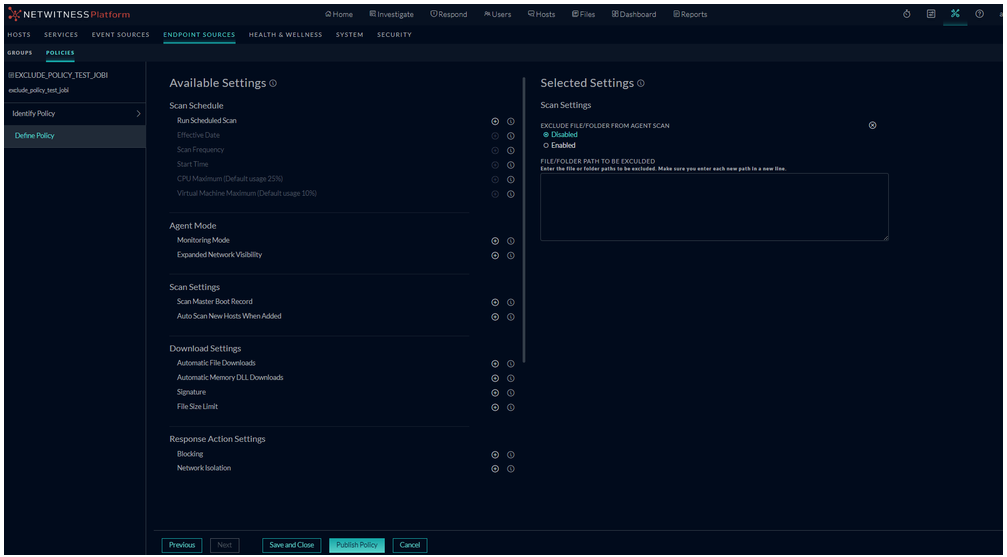Show info for File Size Limit

(511, 407)
